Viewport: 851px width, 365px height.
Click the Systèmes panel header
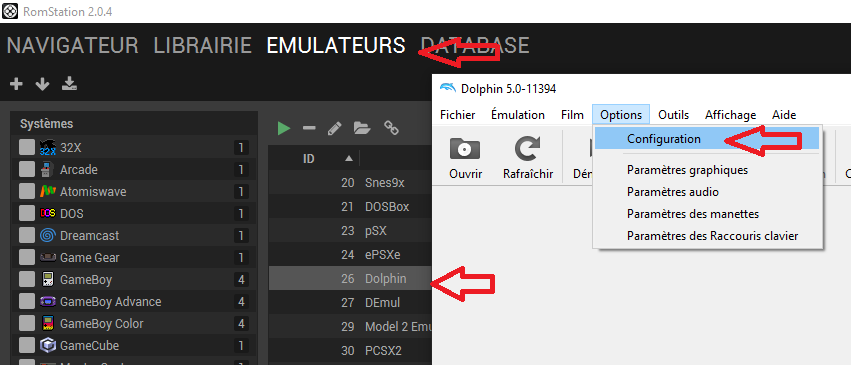(x=134, y=124)
